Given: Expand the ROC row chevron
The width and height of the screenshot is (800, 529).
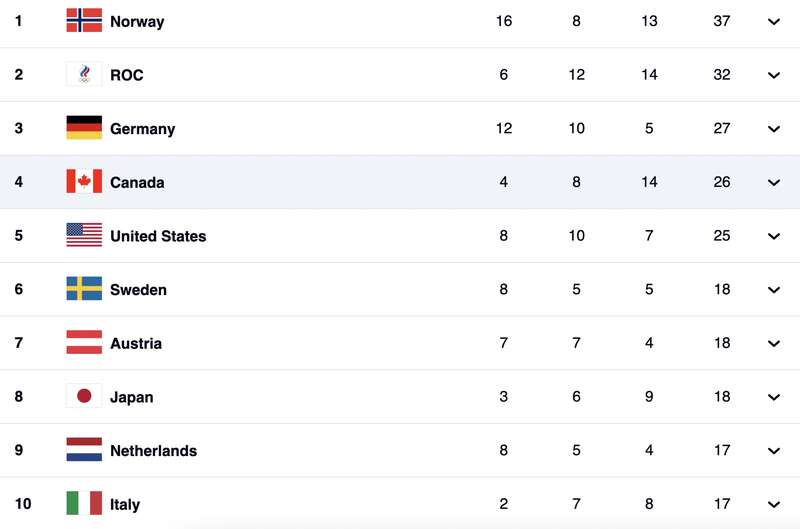Looking at the screenshot, I should point(773,75).
